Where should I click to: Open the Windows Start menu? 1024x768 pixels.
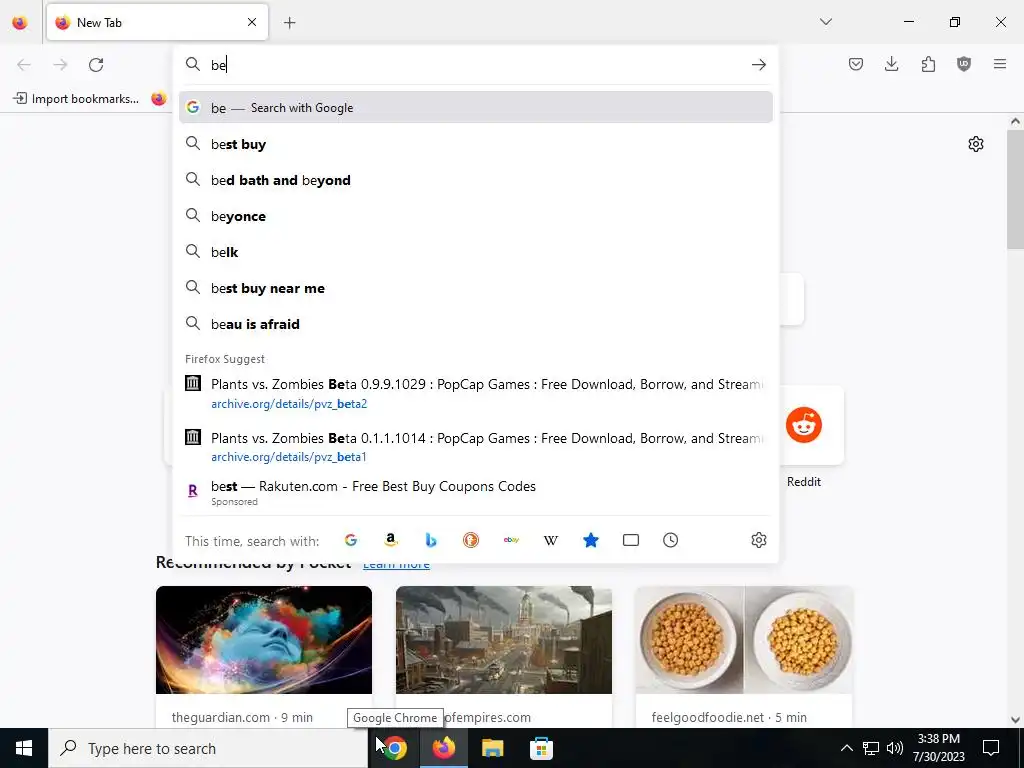tap(24, 748)
